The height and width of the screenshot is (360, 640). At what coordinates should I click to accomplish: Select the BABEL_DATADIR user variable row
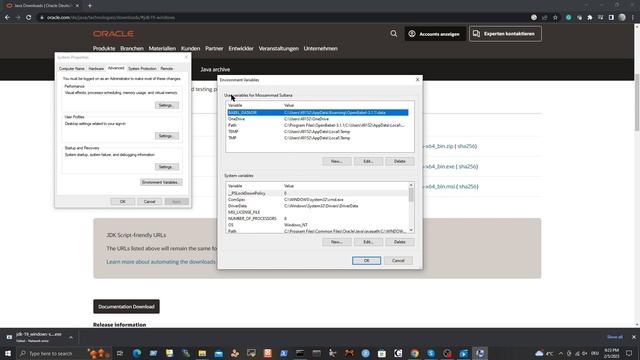318,113
